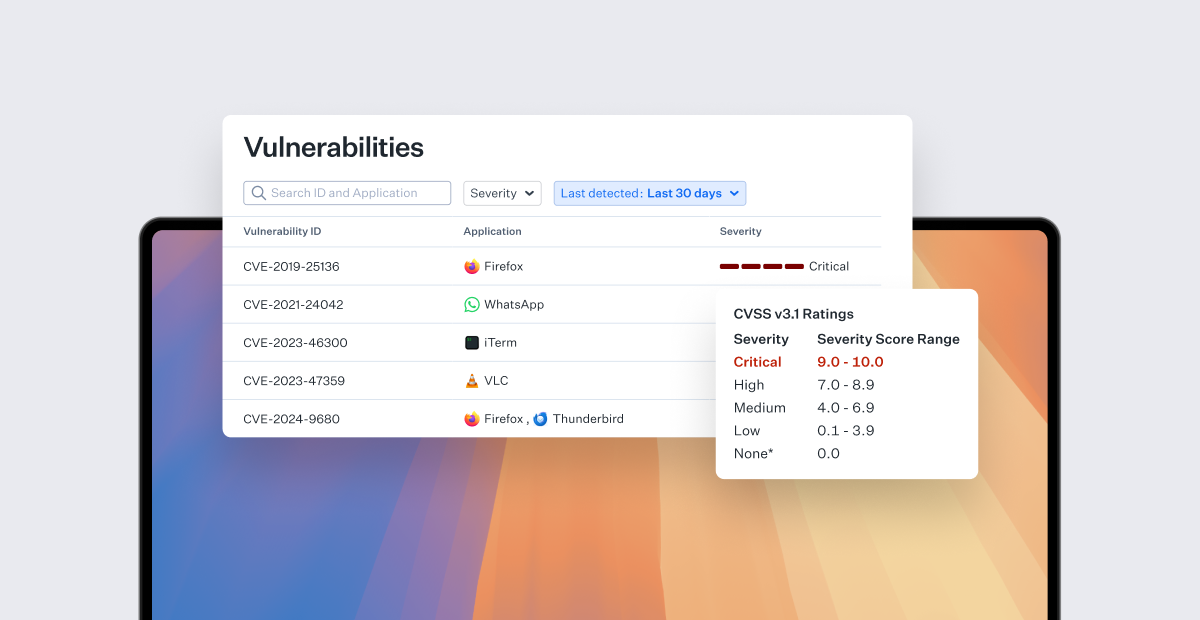Click the iTerm icon in CVE-2023-46300 row
The width and height of the screenshot is (1200, 620).
coord(471,342)
